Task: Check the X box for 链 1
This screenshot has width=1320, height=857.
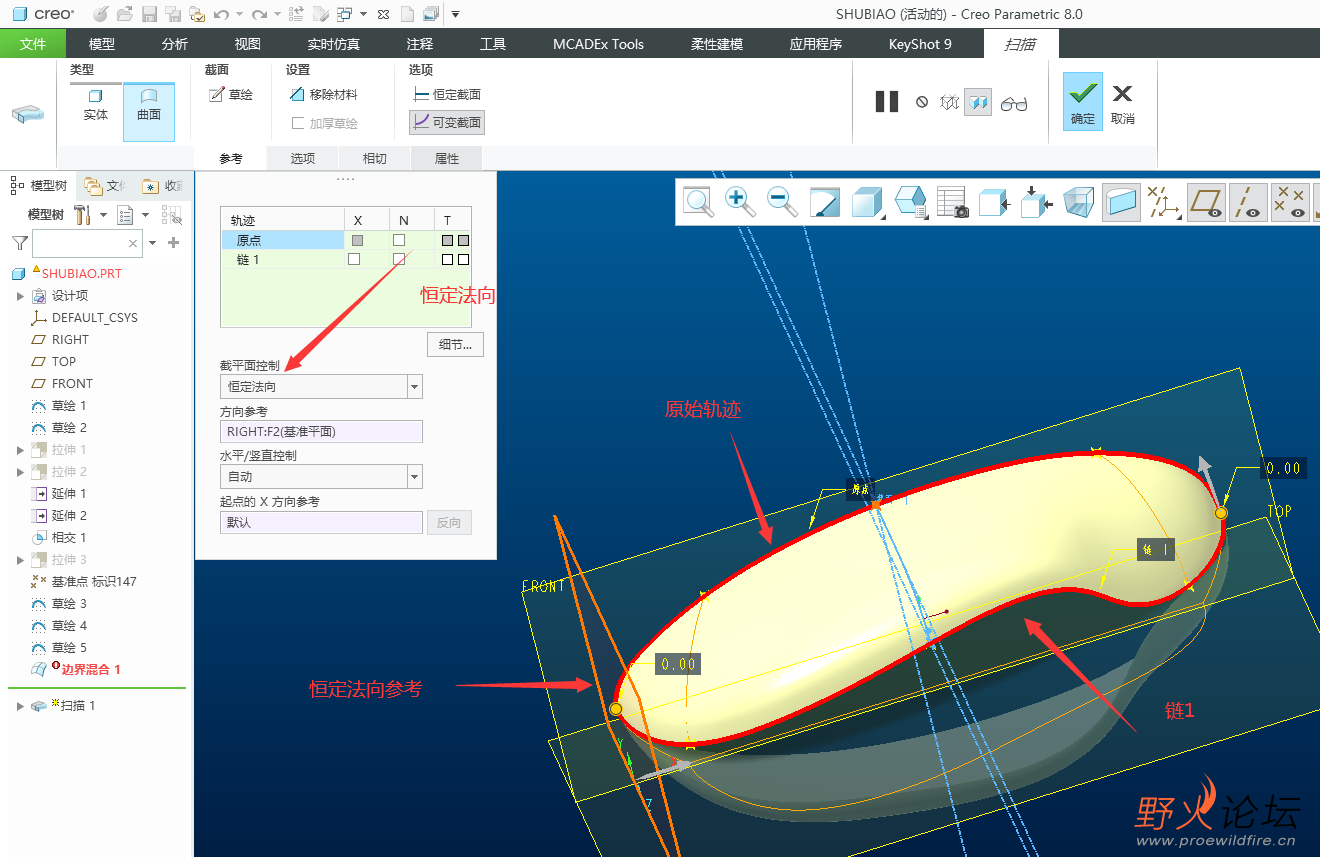Action: coord(354,259)
